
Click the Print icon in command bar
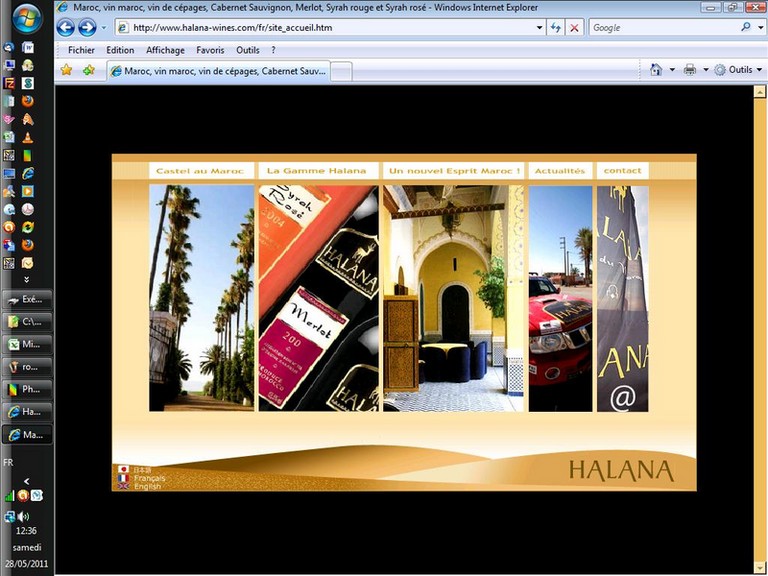coord(690,70)
